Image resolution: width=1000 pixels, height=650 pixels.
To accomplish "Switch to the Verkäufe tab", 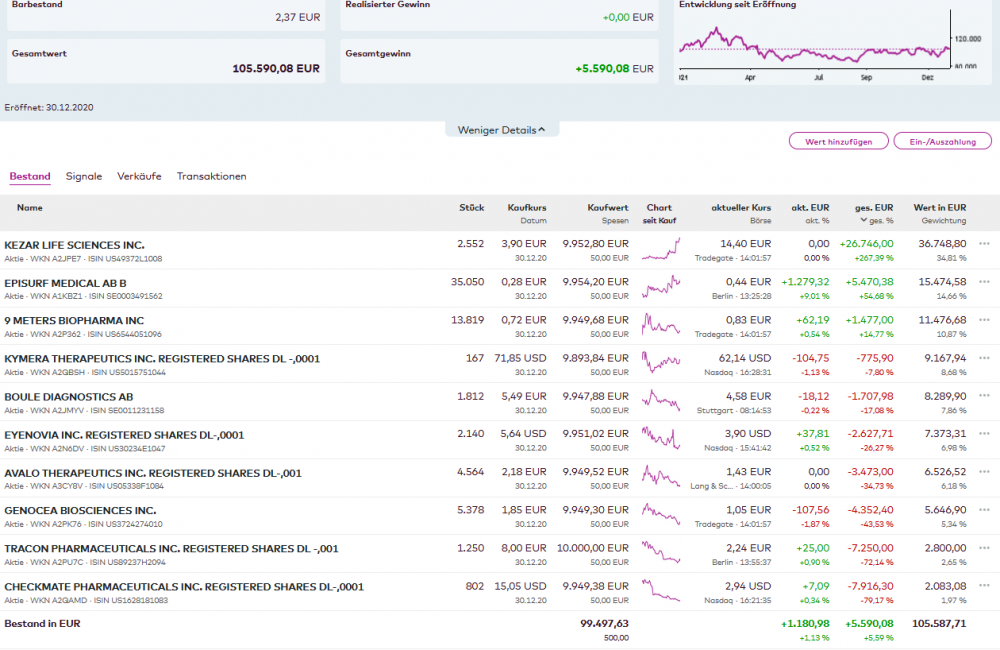I will tap(139, 176).
